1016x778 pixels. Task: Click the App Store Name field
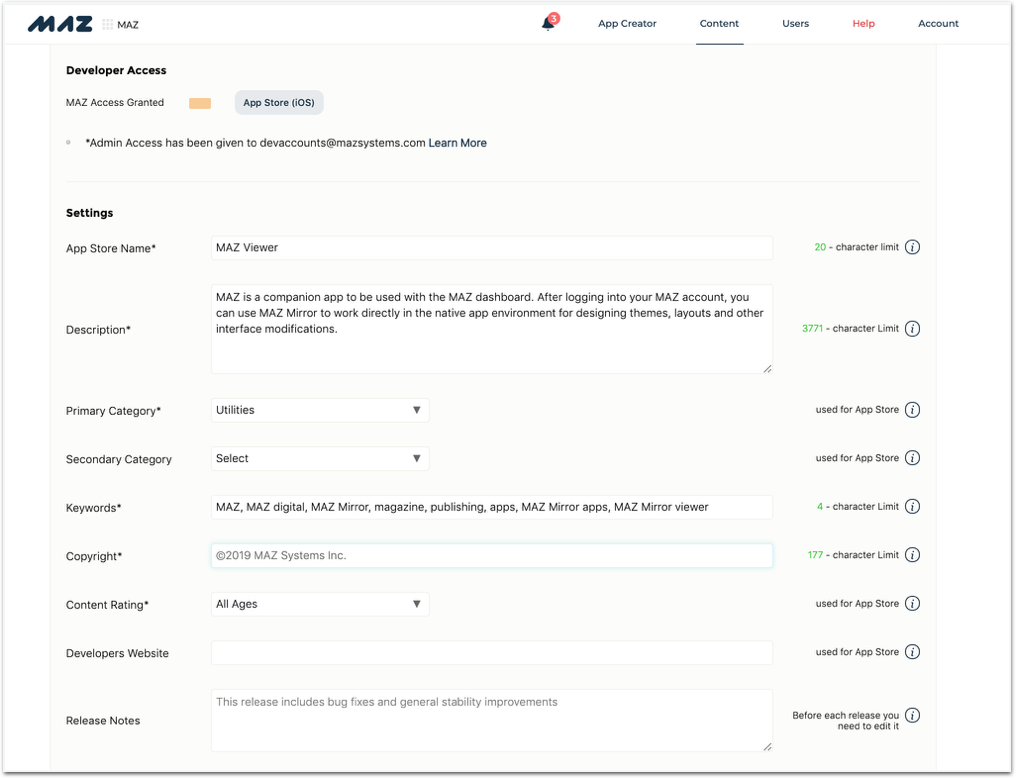[x=492, y=248]
